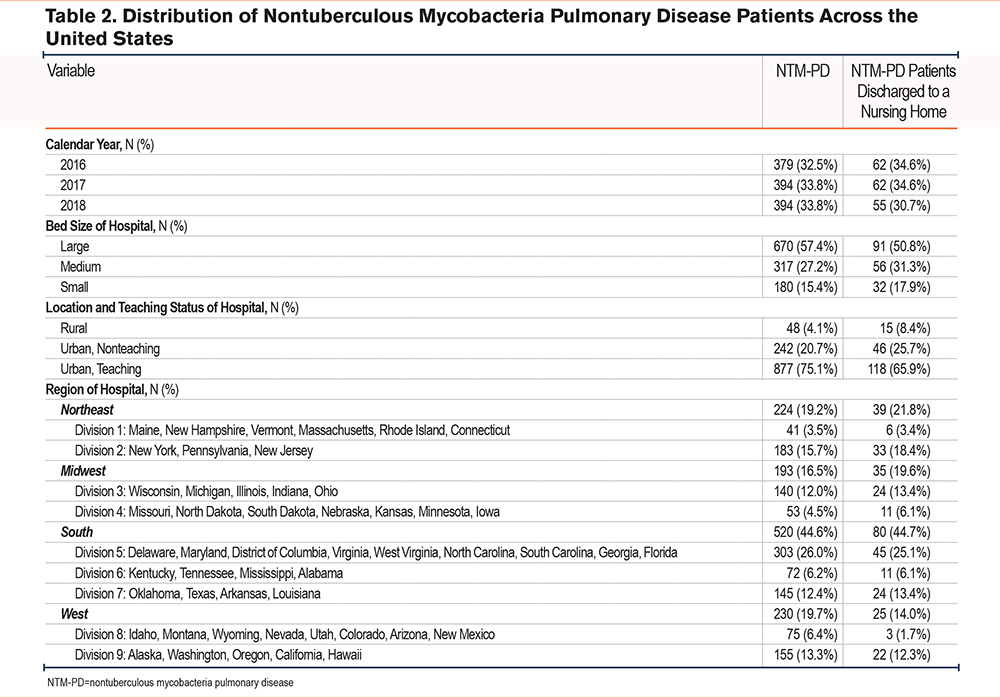Select the Urban, Teaching value 877 (75.1%)
The image size is (1000, 698).
coord(805,369)
